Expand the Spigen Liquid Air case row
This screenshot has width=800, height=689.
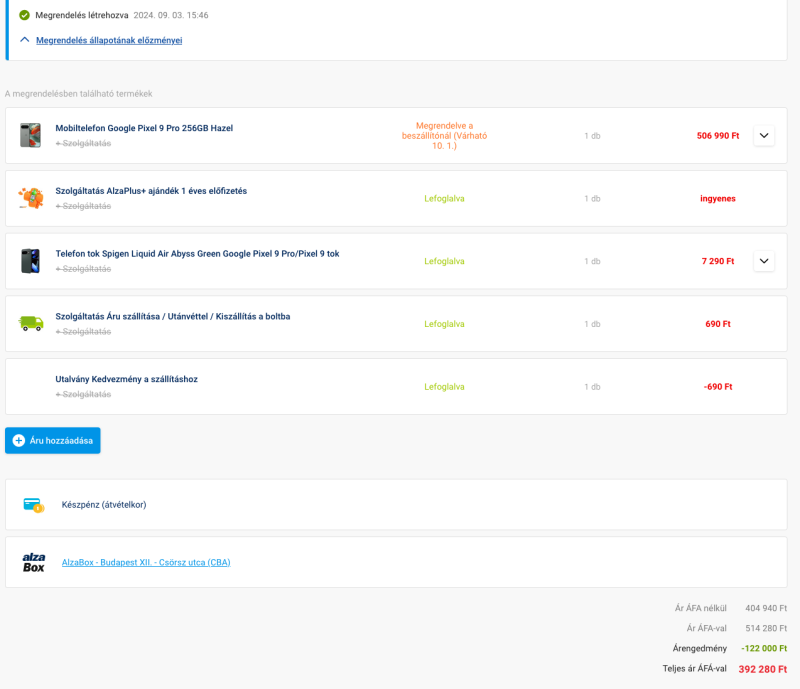pyautogui.click(x=764, y=261)
